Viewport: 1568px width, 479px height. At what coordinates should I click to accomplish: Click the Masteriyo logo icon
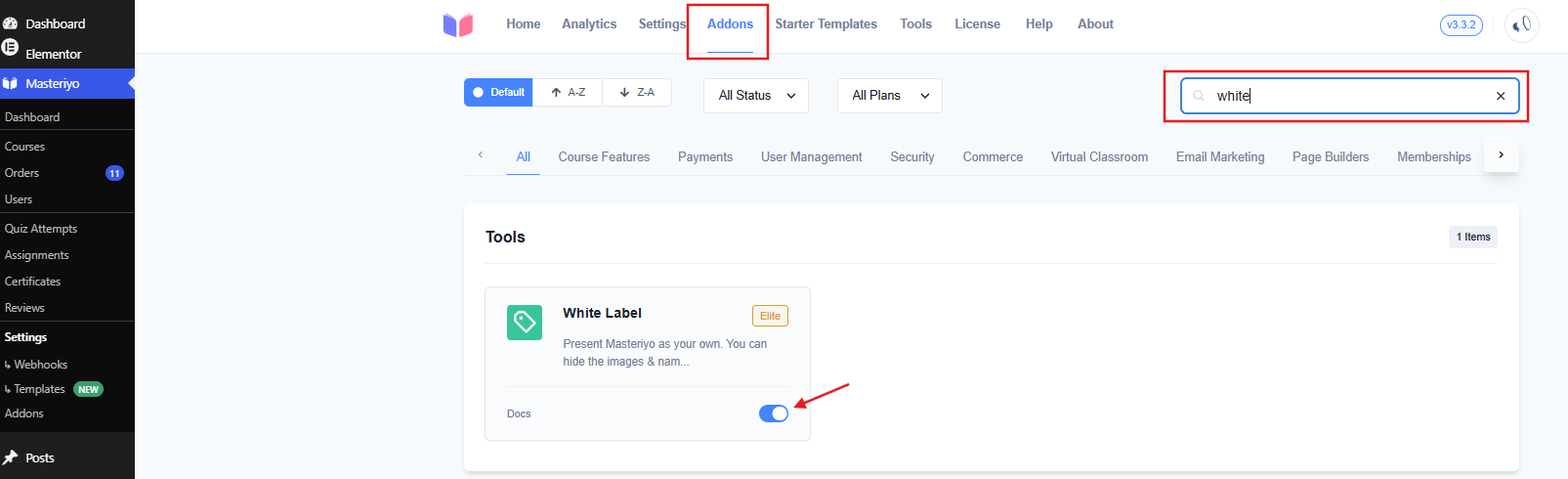pyautogui.click(x=457, y=24)
